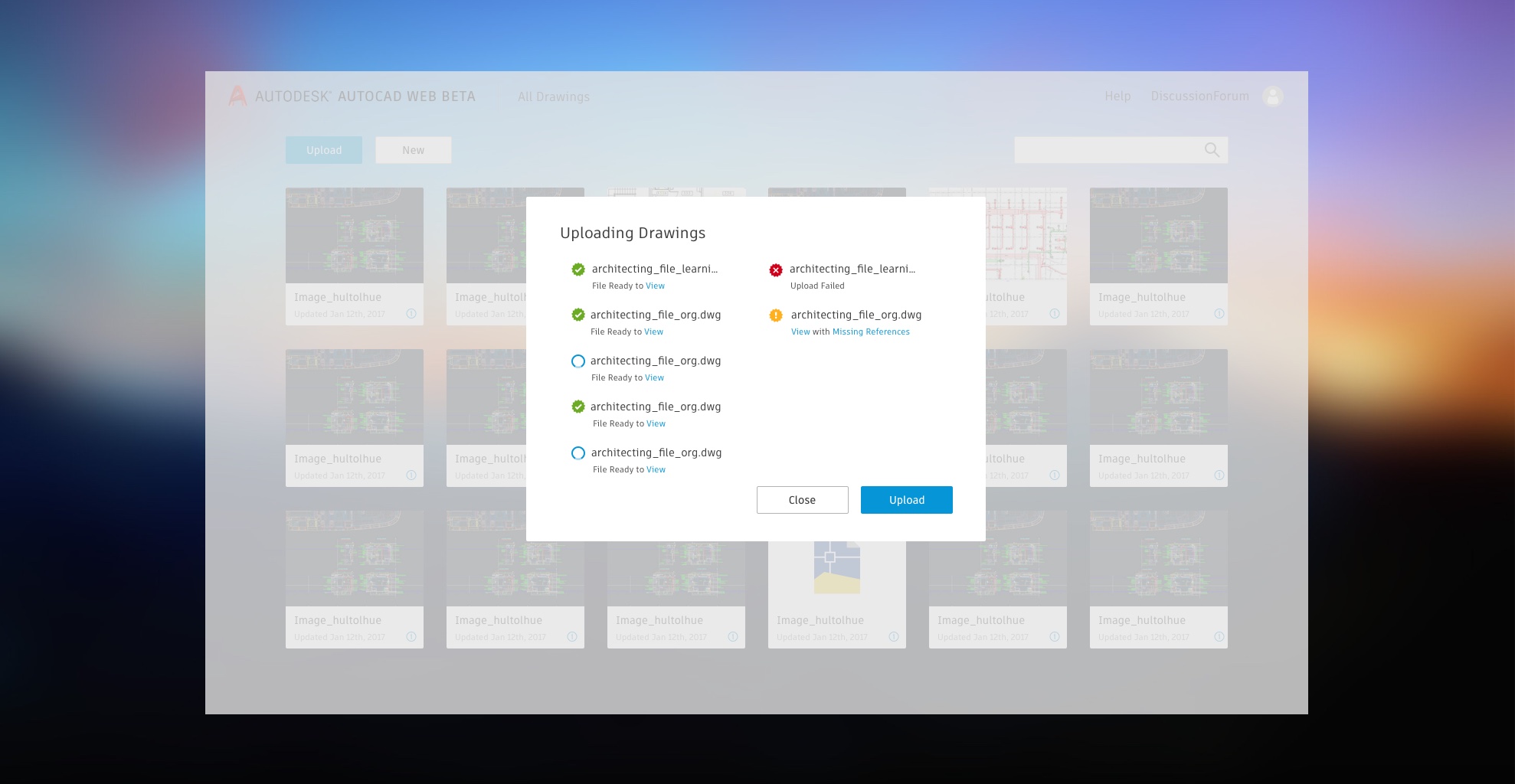Click into the drawings search field
Screen dimensions: 1515x784
click(1106, 150)
